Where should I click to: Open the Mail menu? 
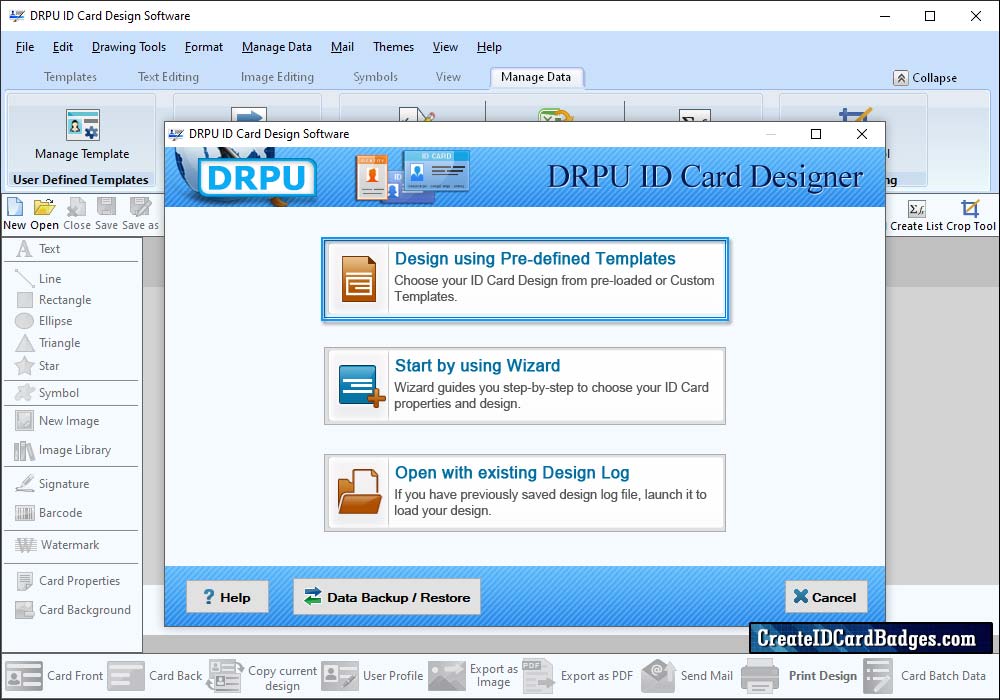tap(342, 47)
